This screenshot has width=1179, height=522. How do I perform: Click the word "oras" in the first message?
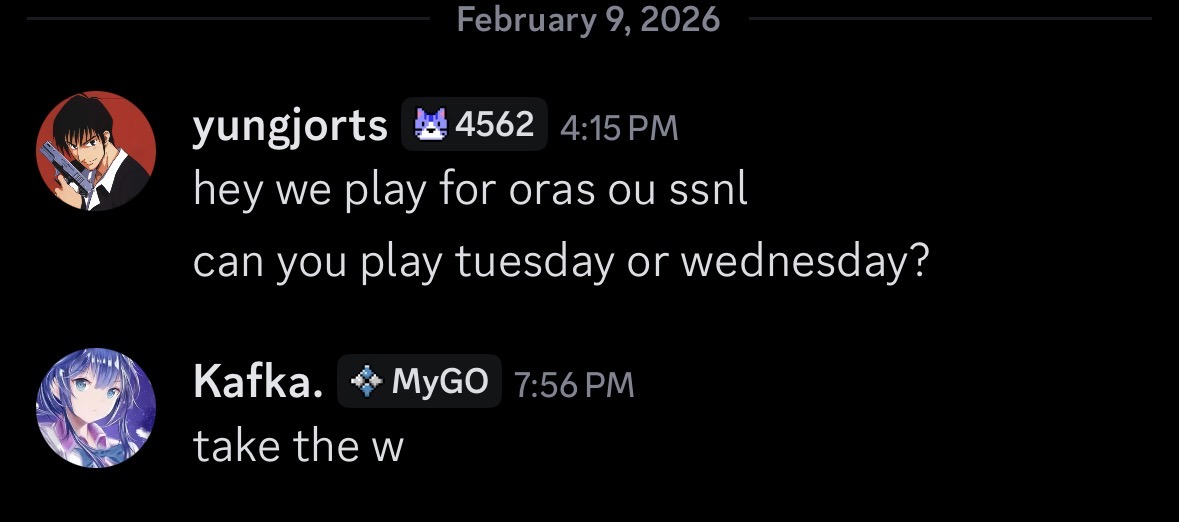[544, 190]
